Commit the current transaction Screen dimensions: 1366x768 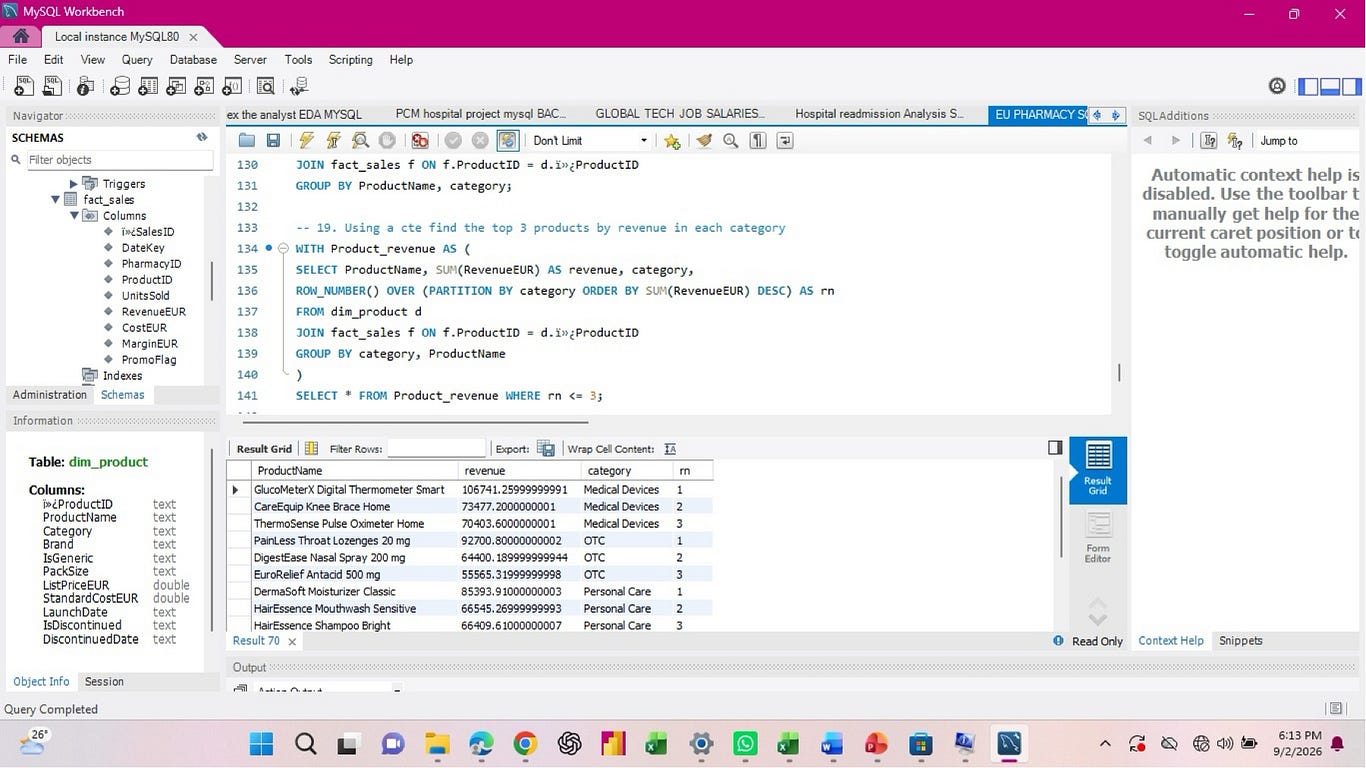[453, 141]
